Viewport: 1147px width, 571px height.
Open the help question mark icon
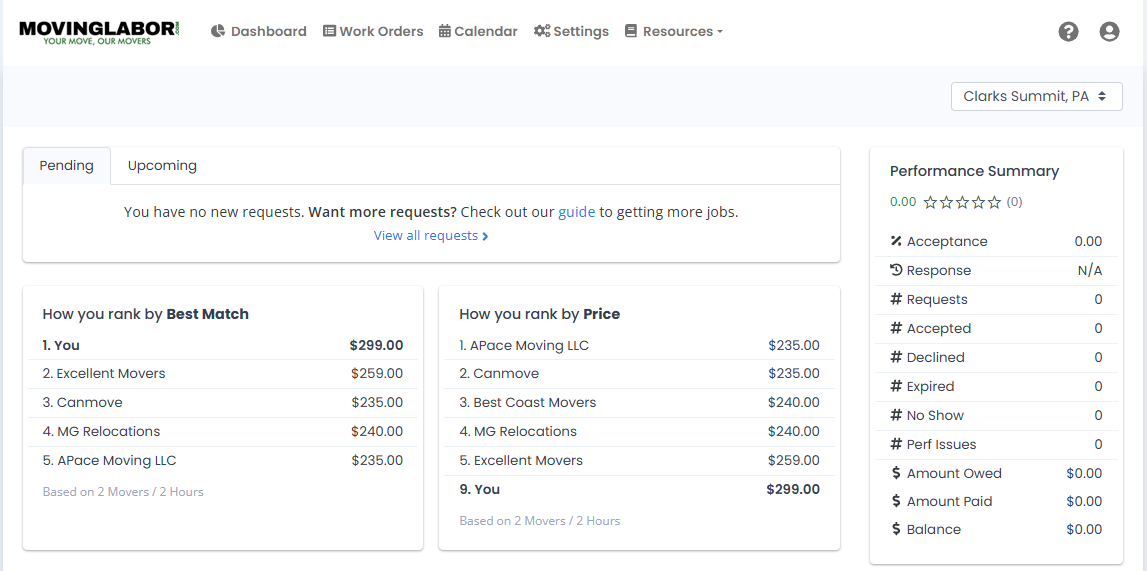tap(1068, 31)
